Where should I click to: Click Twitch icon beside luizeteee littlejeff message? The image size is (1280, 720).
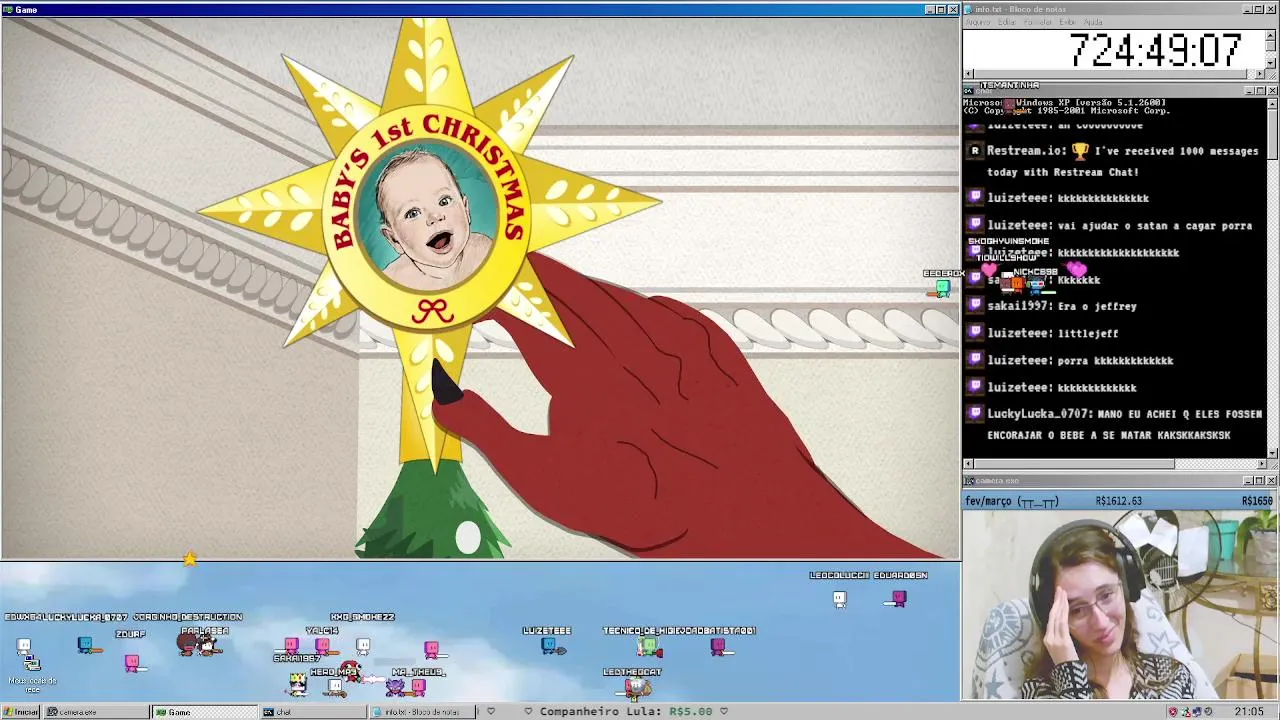click(x=975, y=333)
